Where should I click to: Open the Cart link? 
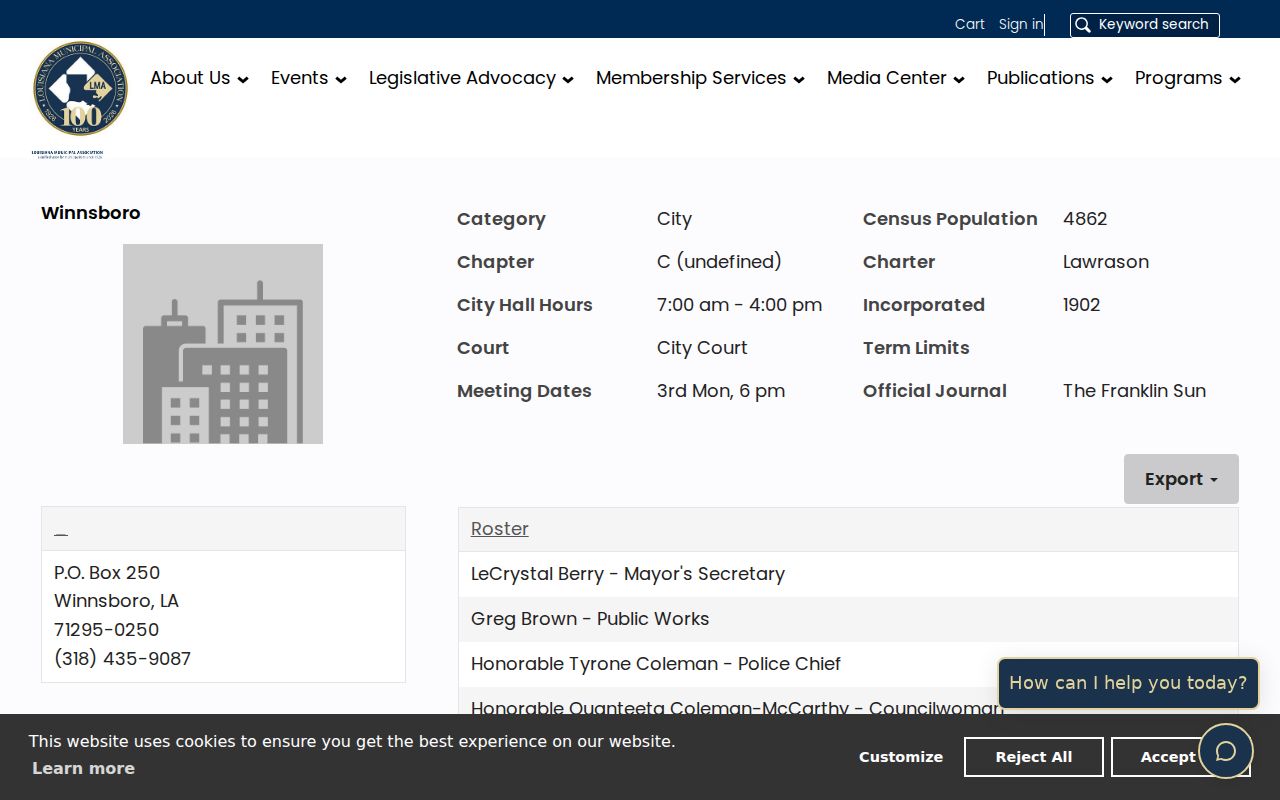(x=969, y=24)
